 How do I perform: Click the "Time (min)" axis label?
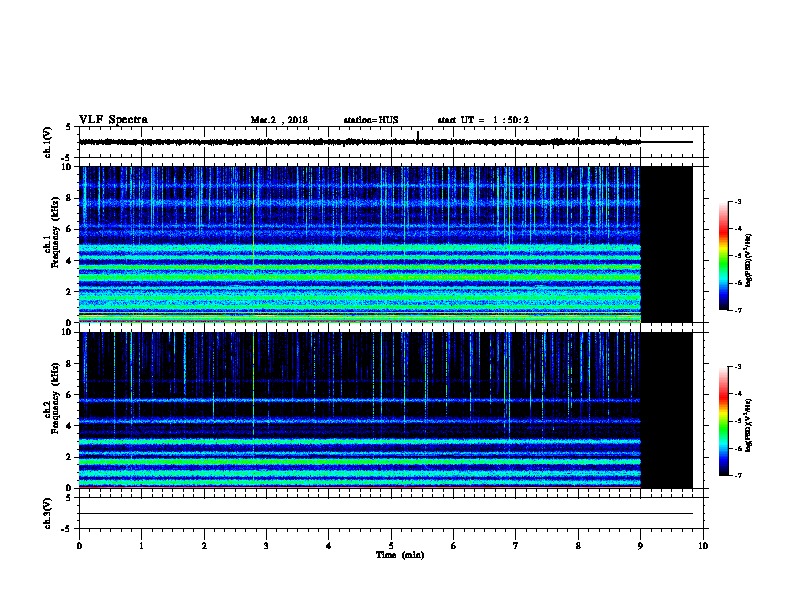pyautogui.click(x=400, y=555)
